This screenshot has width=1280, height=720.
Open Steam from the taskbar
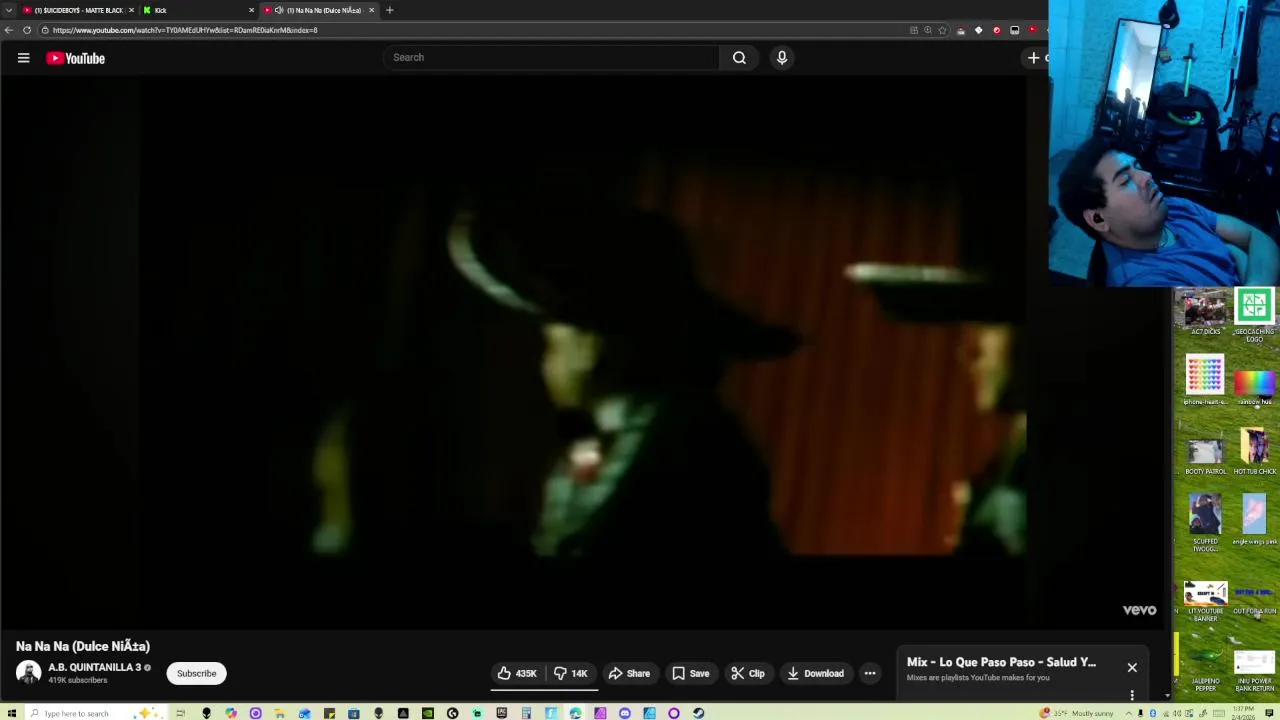(x=698, y=713)
